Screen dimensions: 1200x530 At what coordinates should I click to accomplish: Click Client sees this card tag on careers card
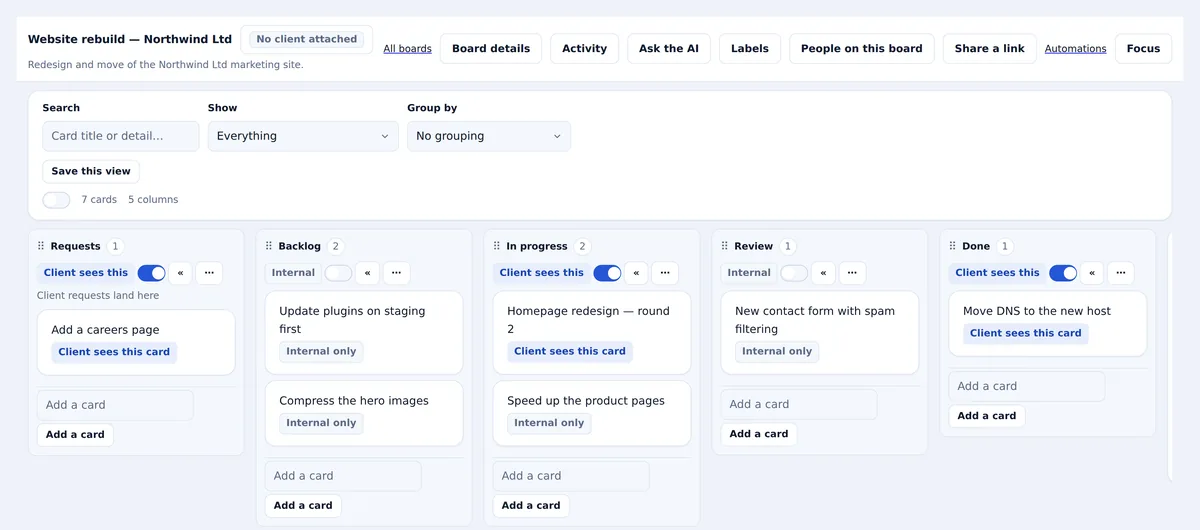pyautogui.click(x=114, y=352)
